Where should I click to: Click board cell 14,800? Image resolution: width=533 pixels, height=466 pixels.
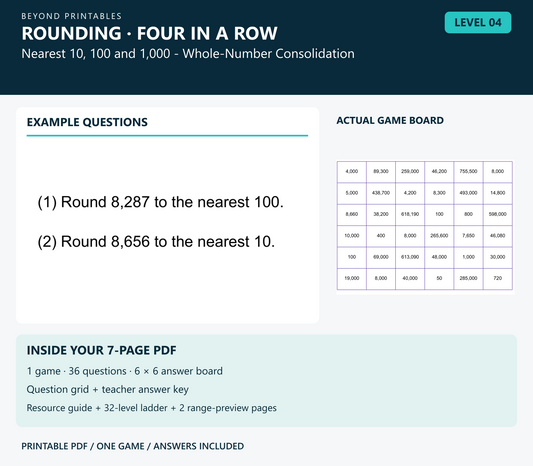[498, 193]
